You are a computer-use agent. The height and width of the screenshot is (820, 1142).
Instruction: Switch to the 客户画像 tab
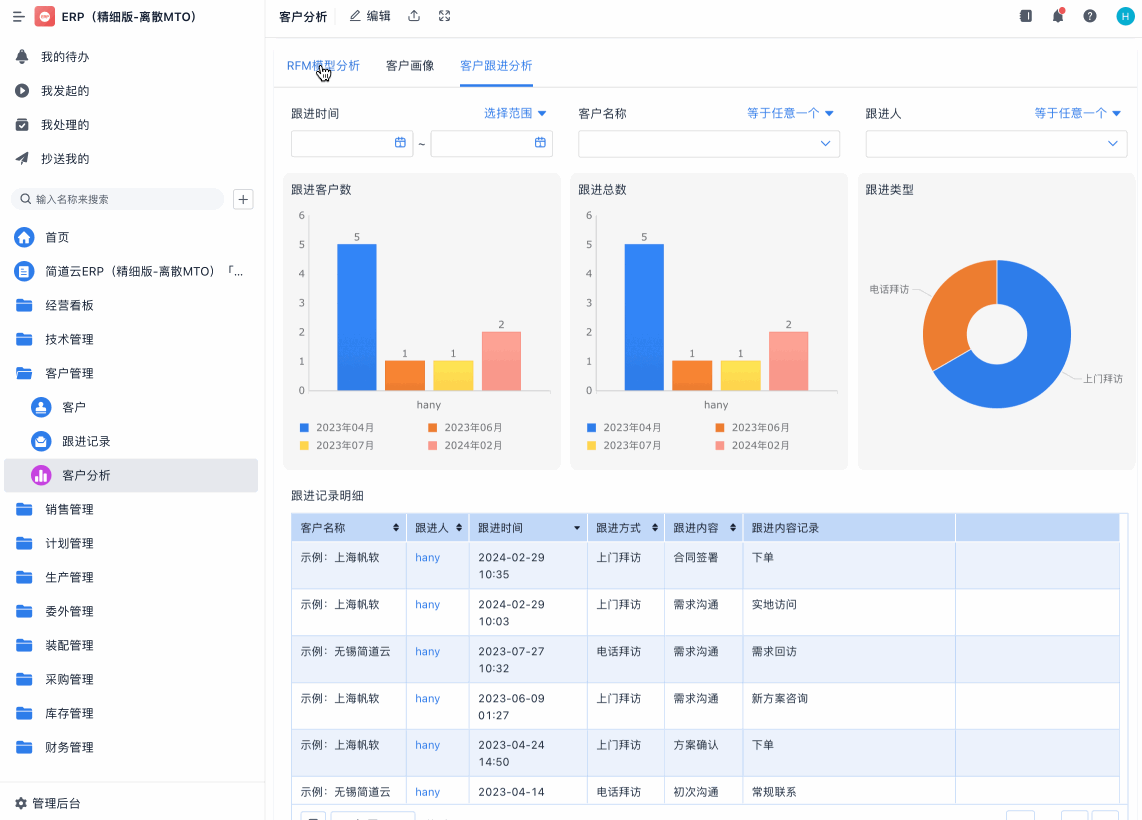[x=410, y=65]
